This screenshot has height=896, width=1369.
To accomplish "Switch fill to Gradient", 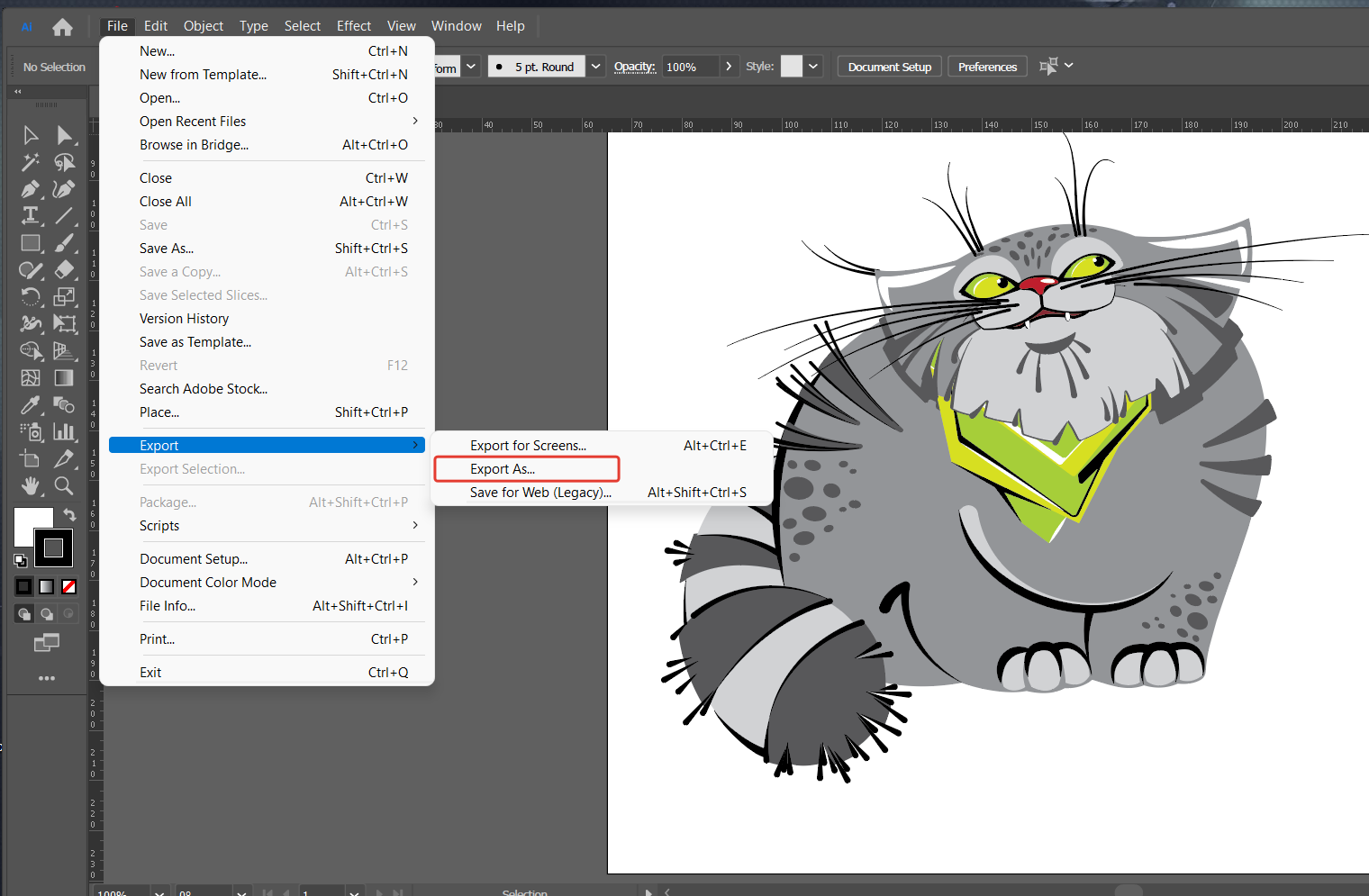I will 46,586.
